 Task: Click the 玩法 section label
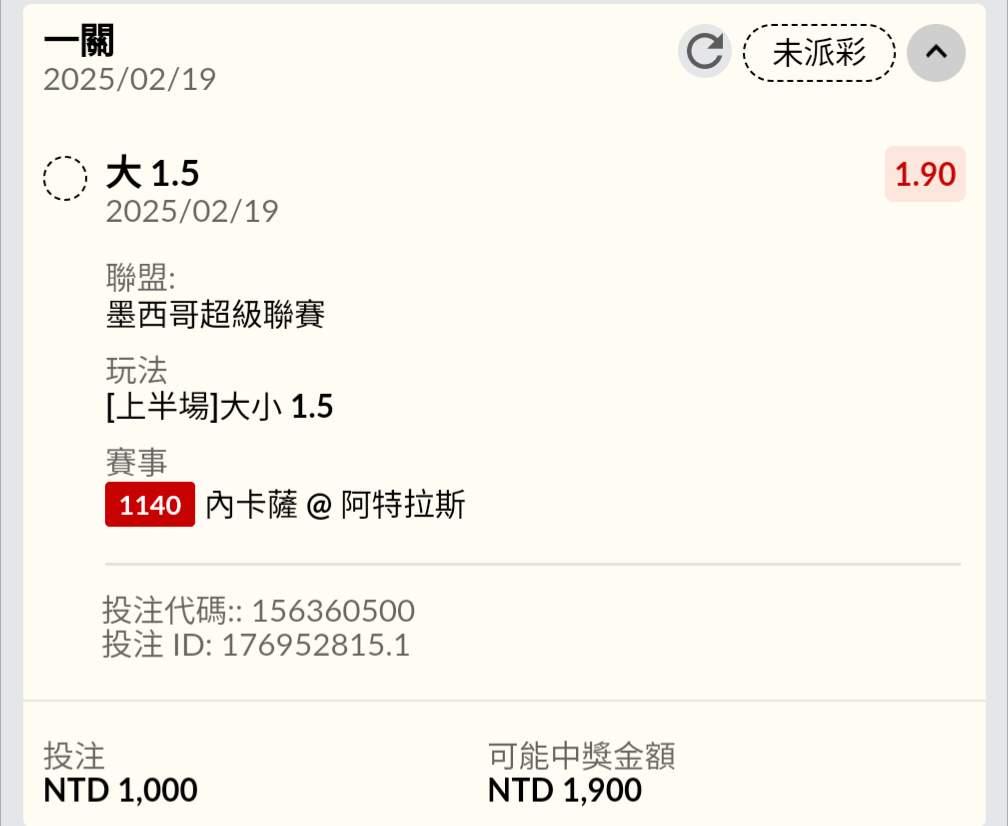(x=136, y=370)
